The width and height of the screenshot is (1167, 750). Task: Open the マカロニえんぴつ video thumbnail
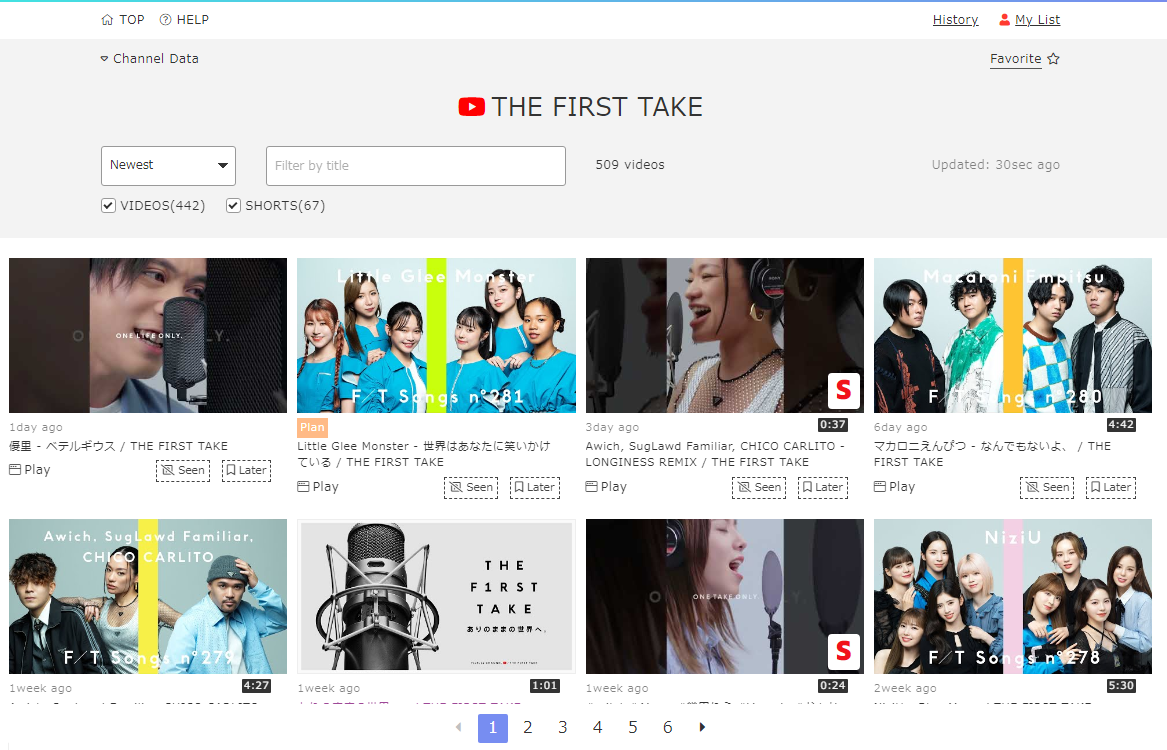coord(1013,335)
